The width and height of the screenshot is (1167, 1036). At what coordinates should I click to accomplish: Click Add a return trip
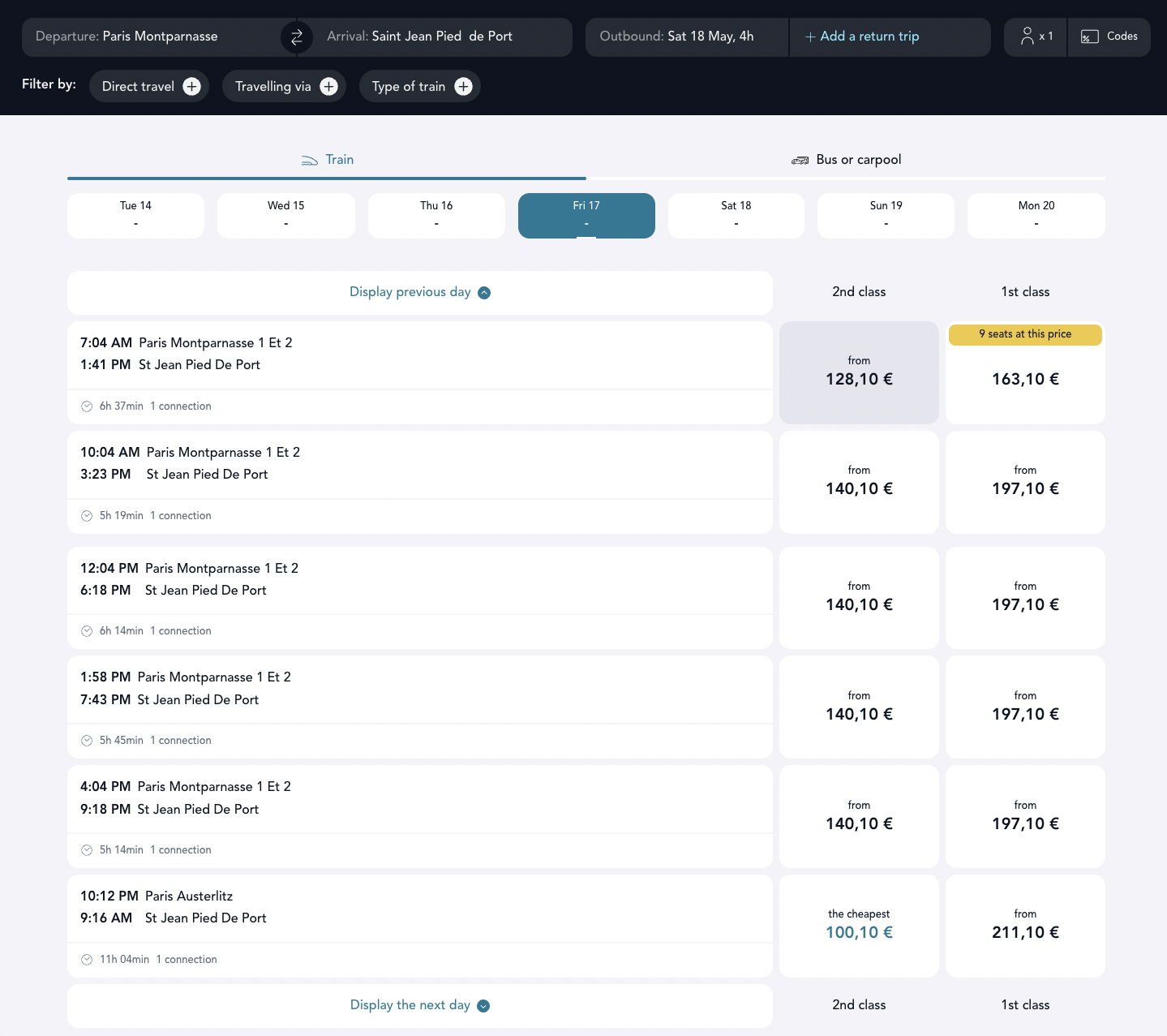click(890, 37)
